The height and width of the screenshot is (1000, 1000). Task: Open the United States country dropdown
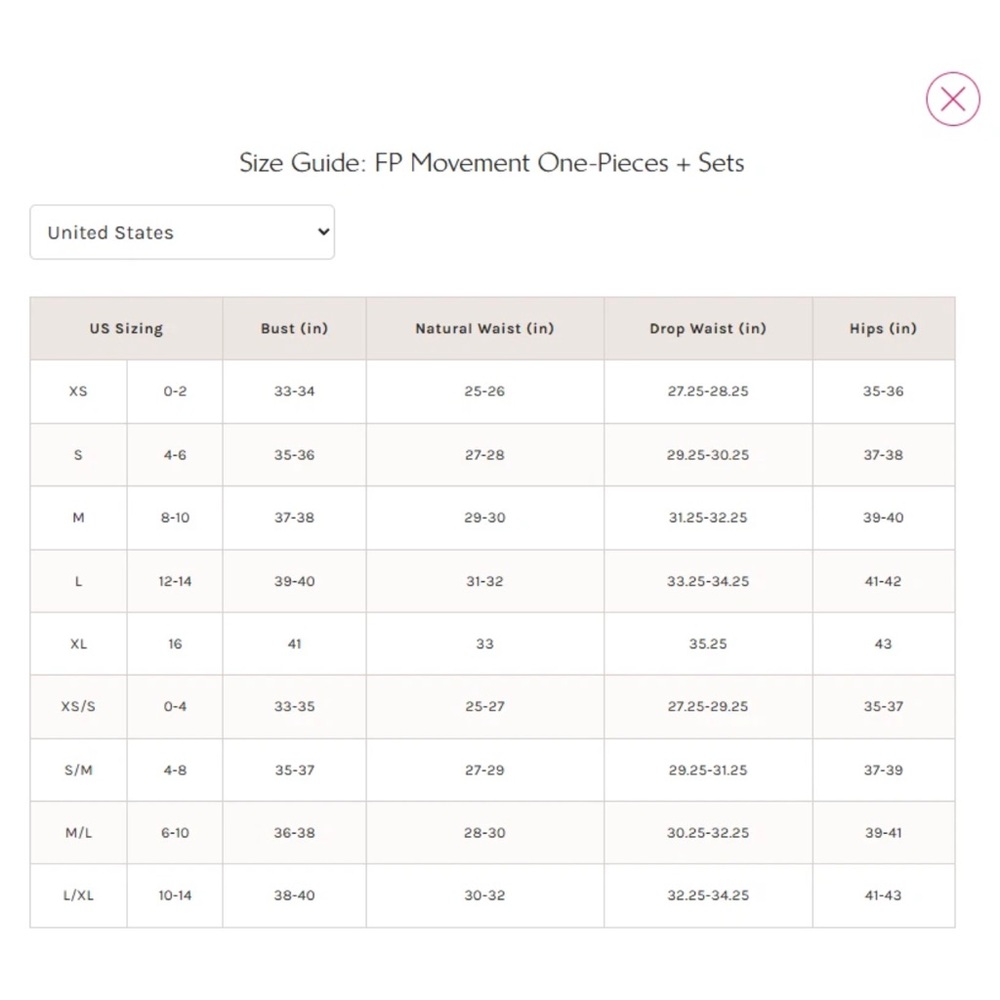pos(182,232)
